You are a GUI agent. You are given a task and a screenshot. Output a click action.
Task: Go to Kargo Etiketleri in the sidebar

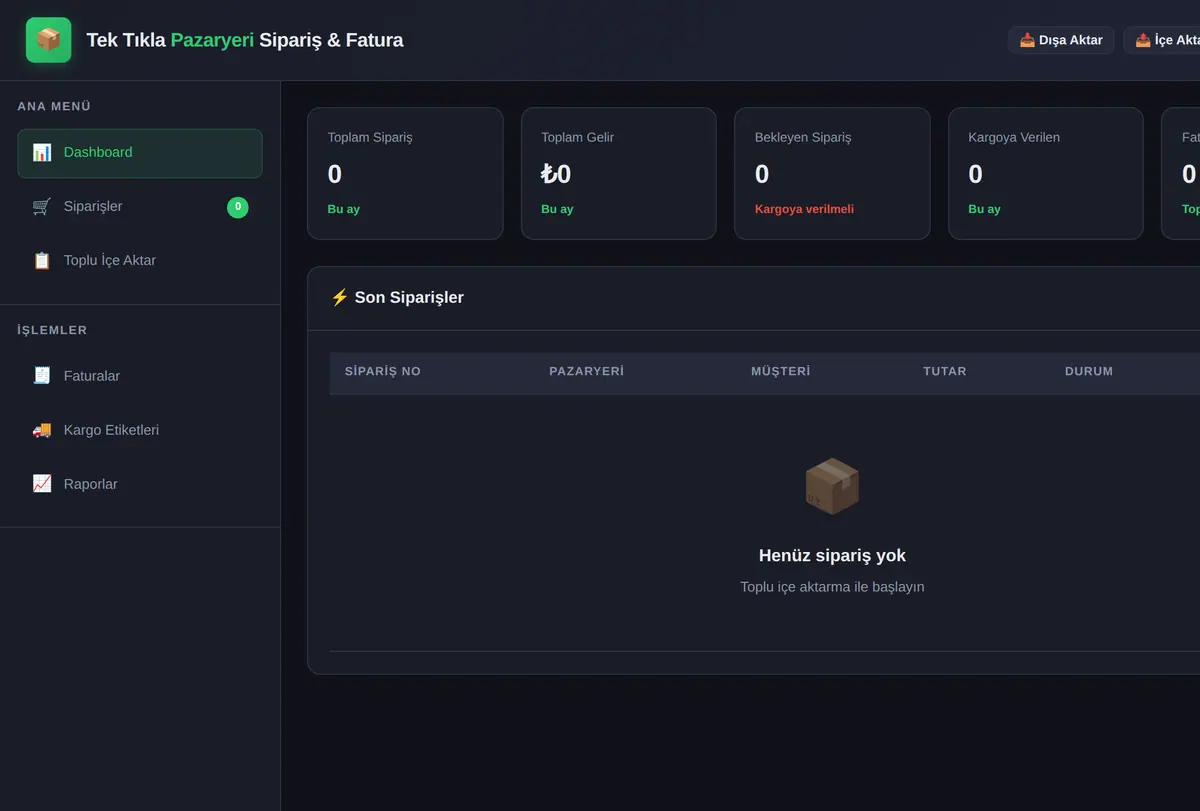coord(140,430)
